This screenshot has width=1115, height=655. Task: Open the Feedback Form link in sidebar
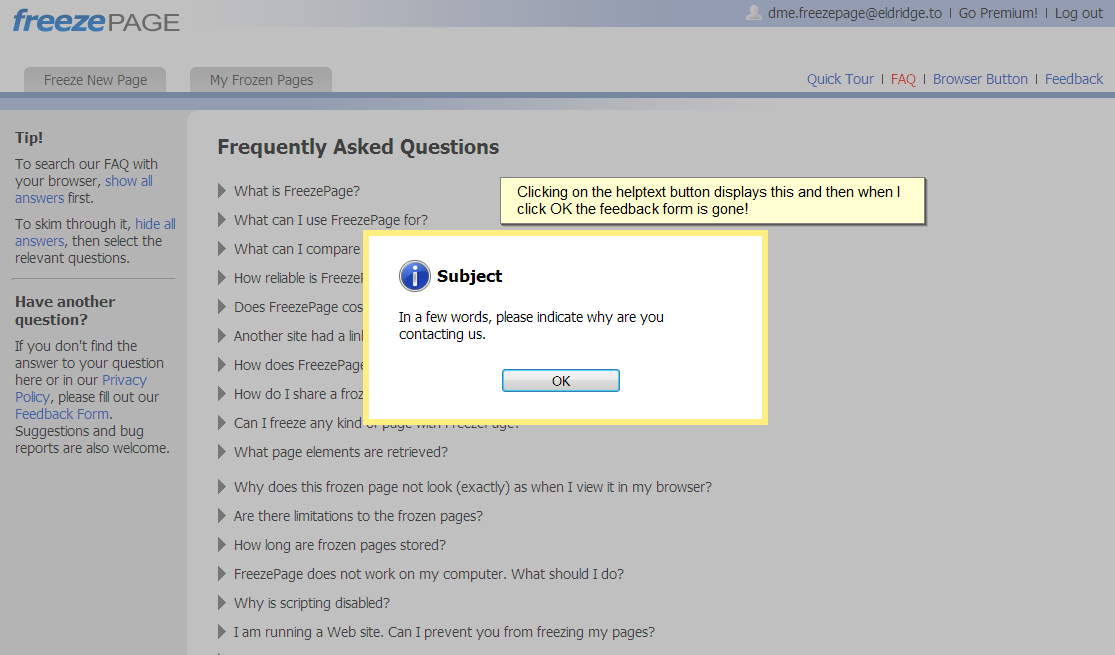coord(62,414)
